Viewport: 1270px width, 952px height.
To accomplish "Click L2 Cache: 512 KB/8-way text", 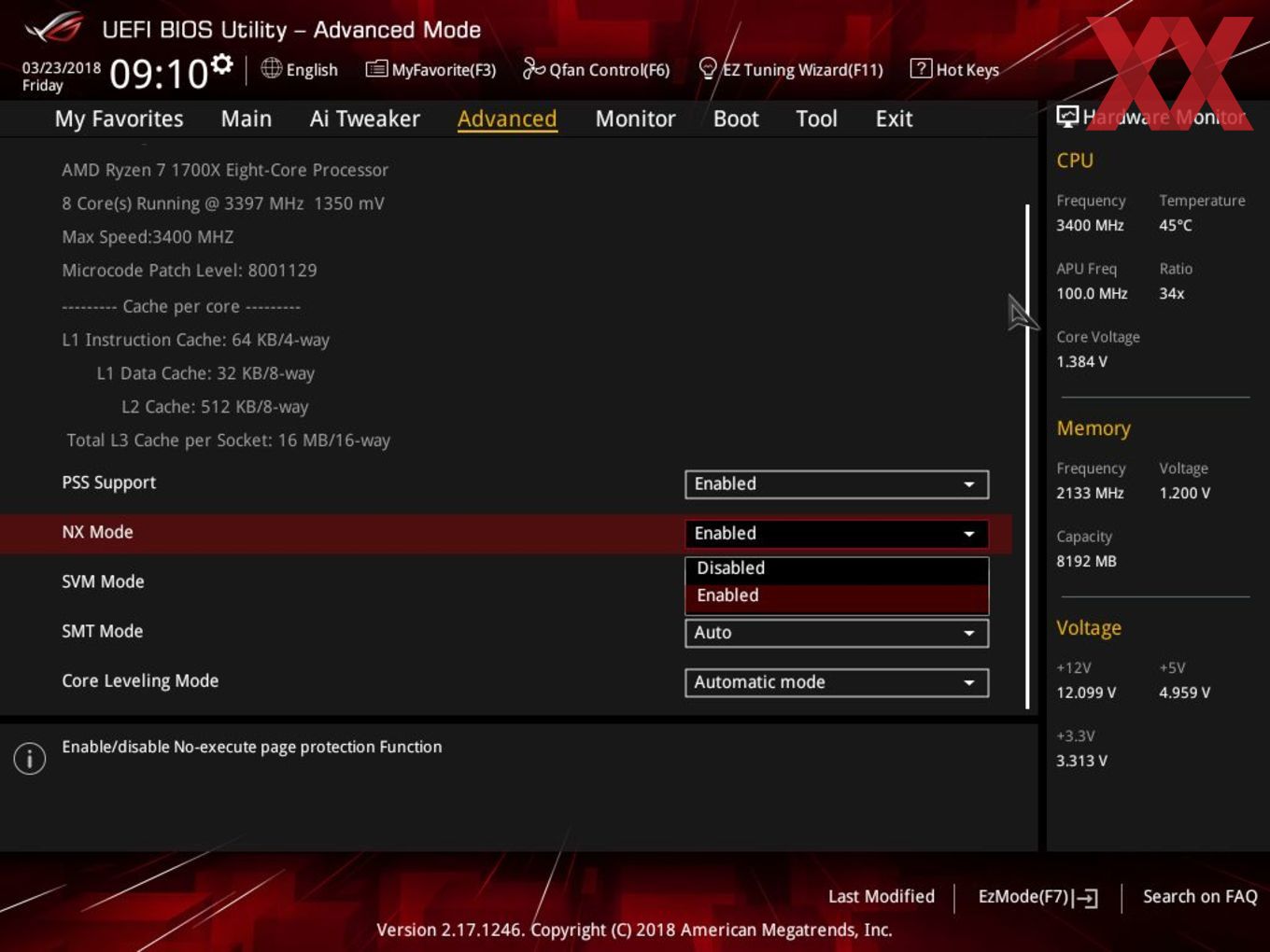I will (215, 407).
